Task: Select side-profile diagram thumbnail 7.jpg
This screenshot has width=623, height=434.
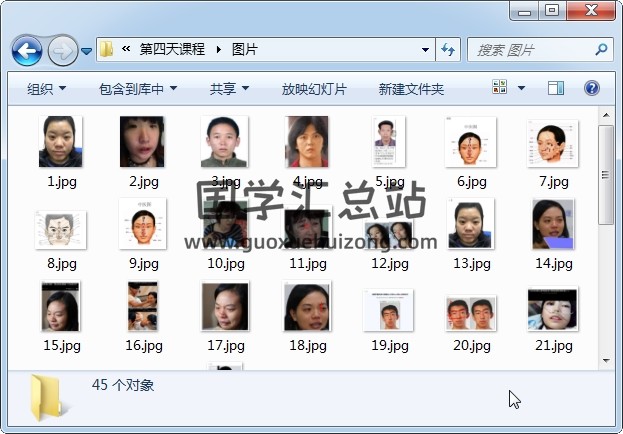Action: coord(553,143)
